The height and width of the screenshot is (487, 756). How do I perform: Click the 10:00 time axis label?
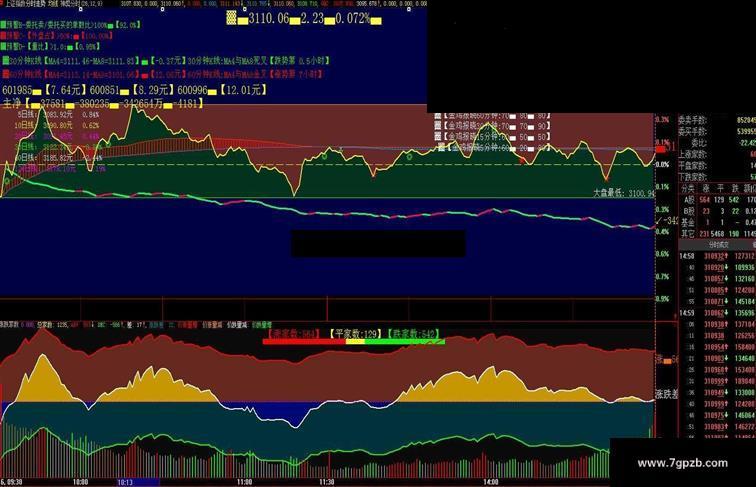click(81, 482)
